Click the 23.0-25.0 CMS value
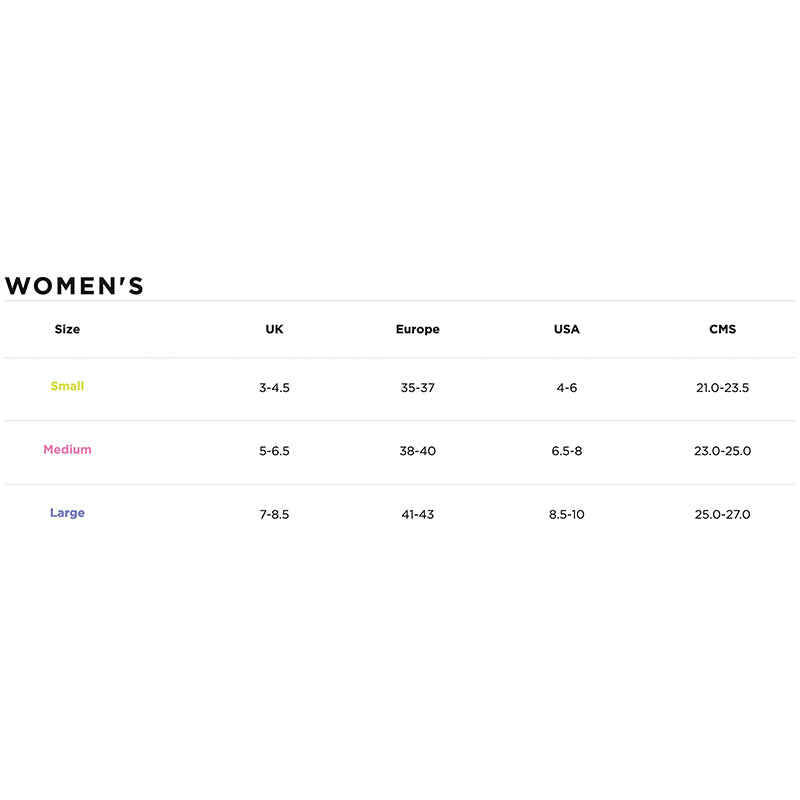This screenshot has width=800, height=800. click(722, 451)
